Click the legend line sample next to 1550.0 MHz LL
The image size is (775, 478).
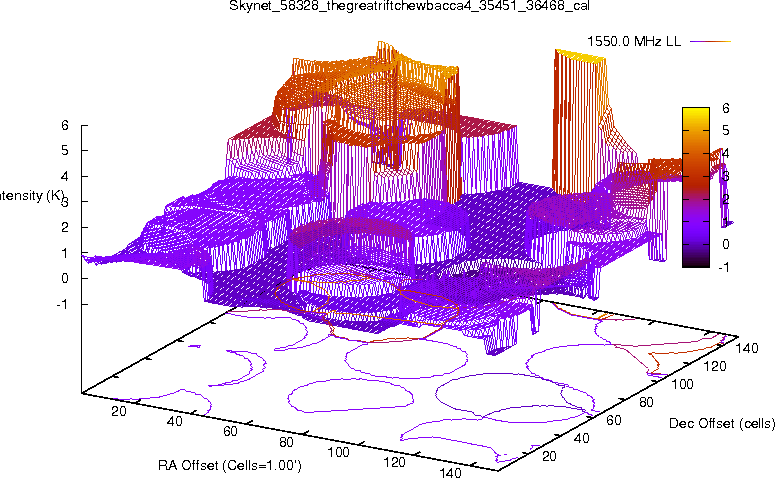[x=710, y=42]
